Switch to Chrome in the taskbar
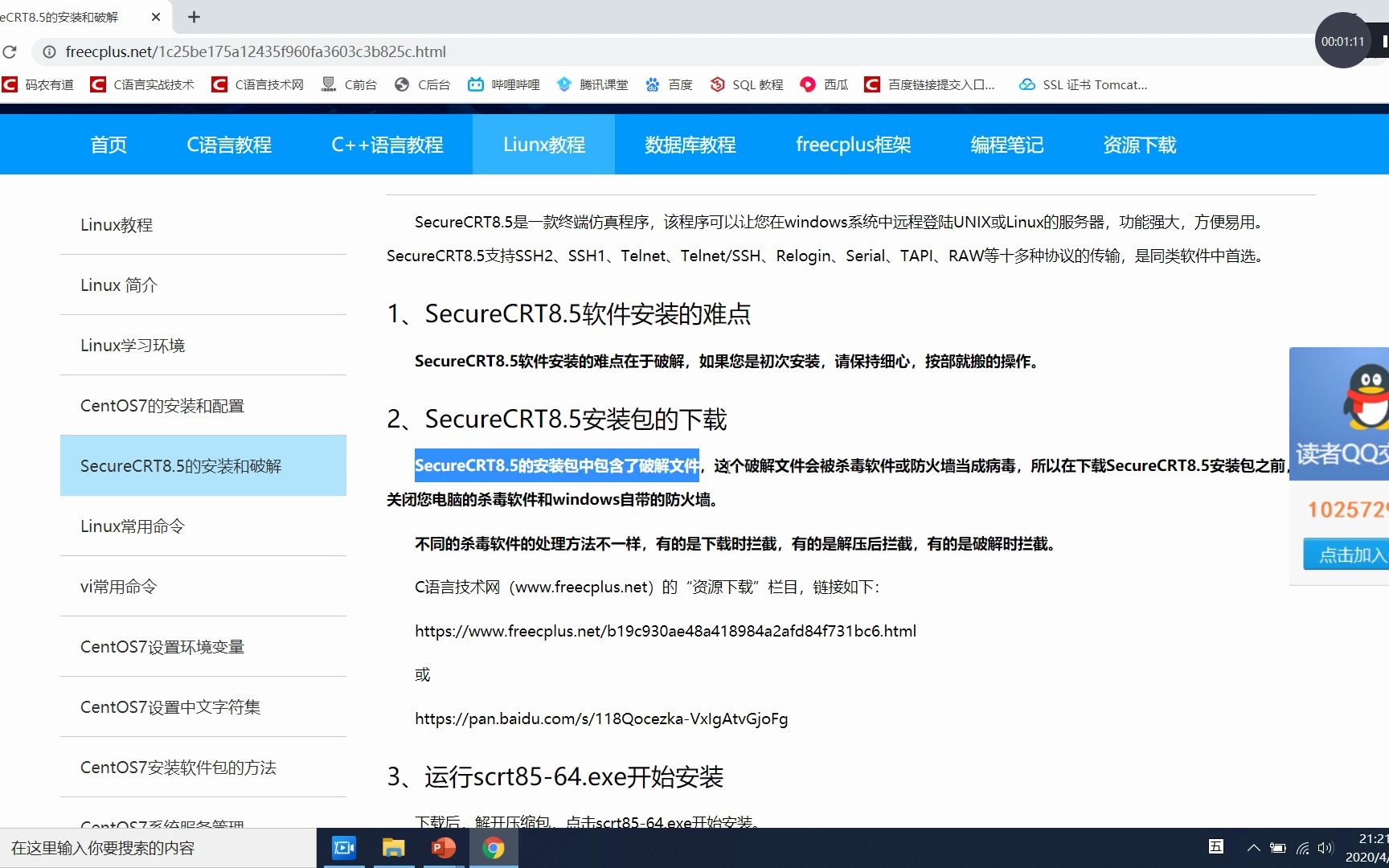 tap(493, 848)
